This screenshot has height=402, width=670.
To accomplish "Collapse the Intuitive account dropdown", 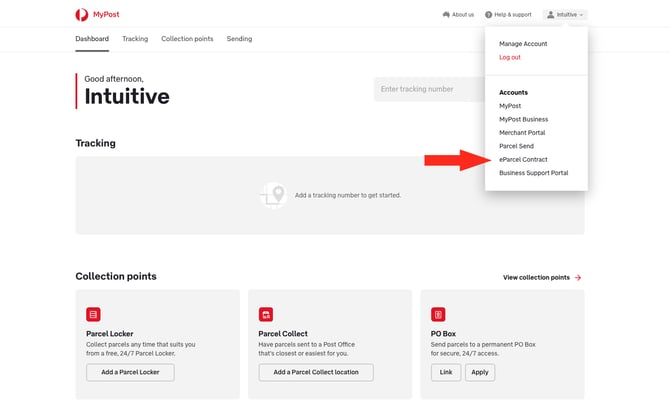I will (x=565, y=15).
